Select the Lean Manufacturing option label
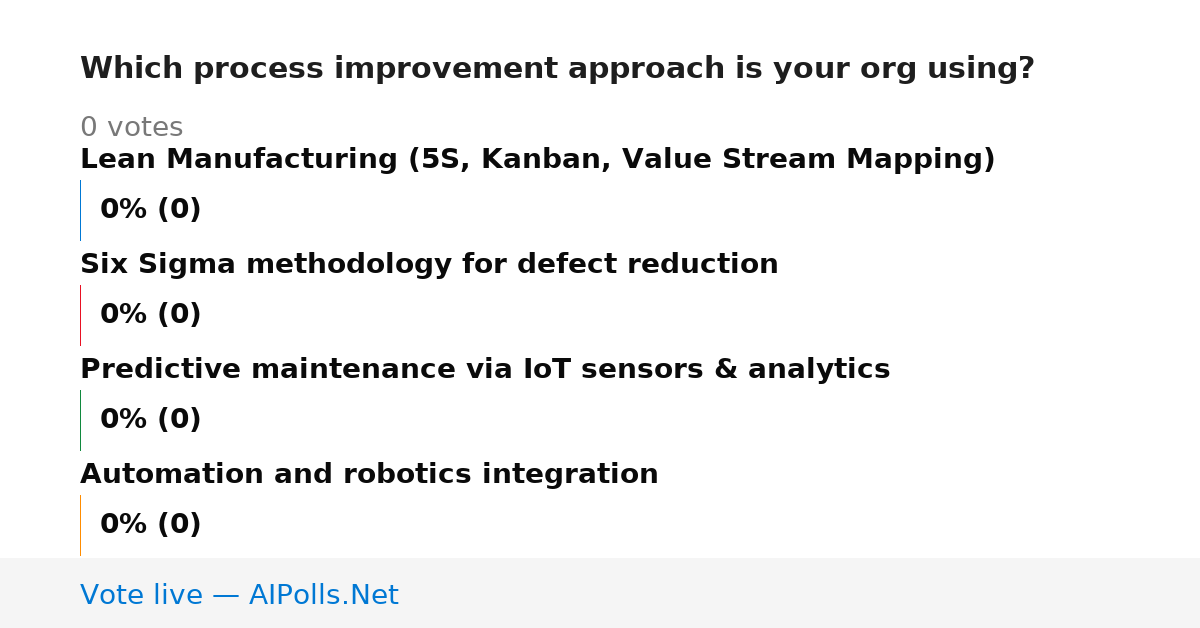 click(537, 160)
